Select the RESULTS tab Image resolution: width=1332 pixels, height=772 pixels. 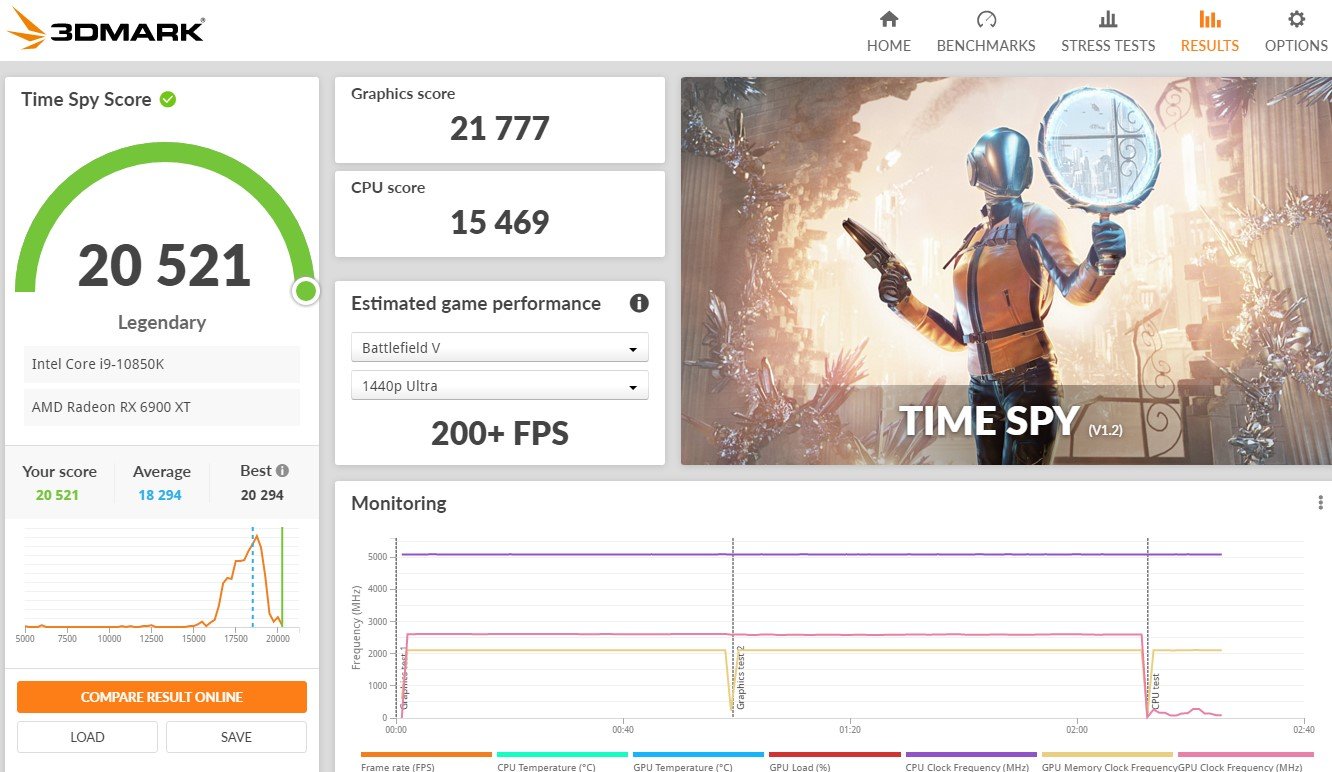click(x=1209, y=32)
